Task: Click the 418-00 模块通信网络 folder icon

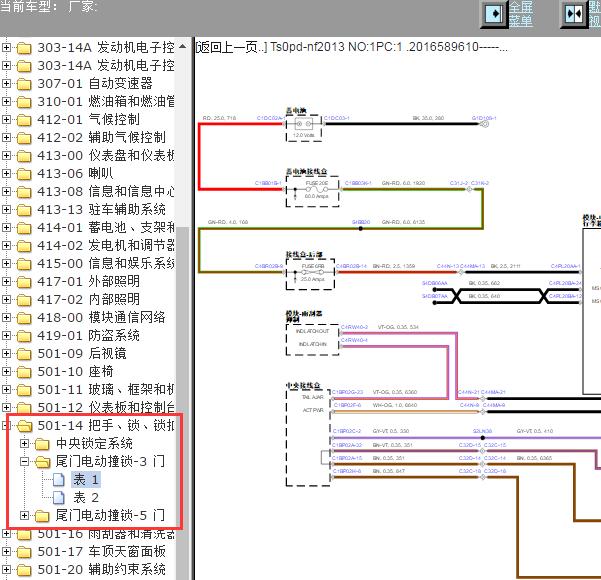Action: point(24,318)
